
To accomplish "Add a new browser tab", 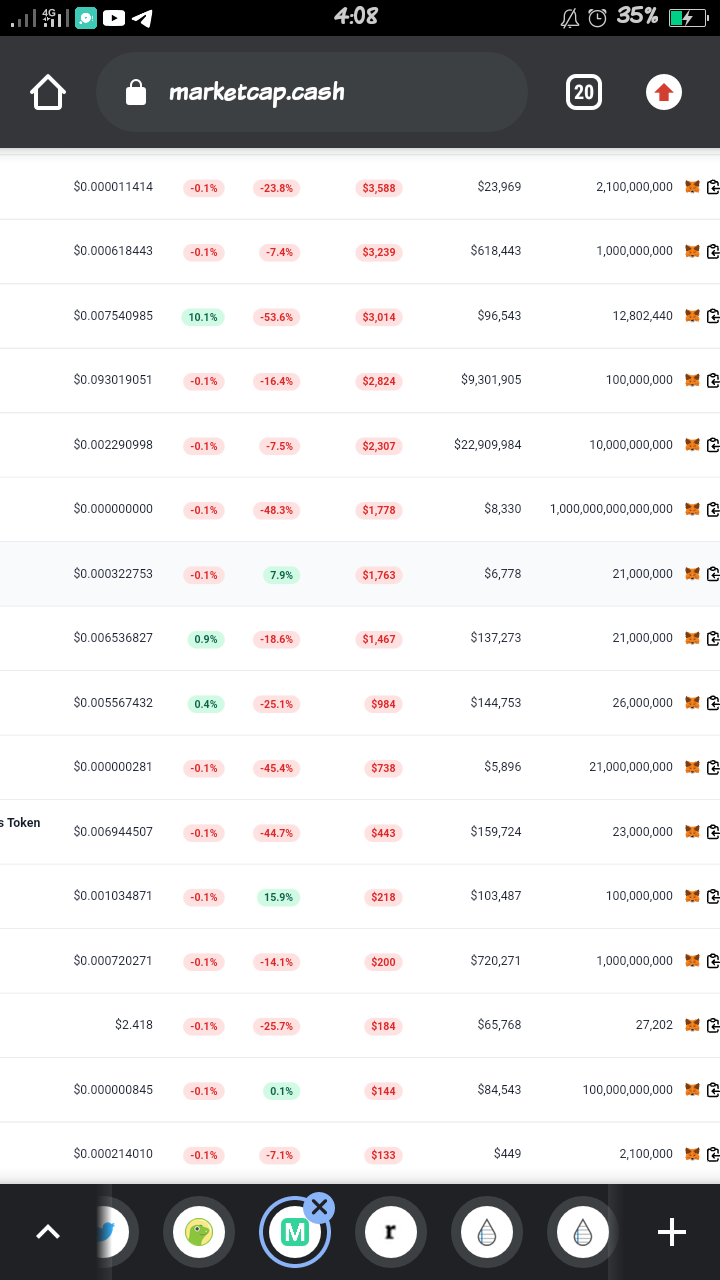I will 672,1232.
